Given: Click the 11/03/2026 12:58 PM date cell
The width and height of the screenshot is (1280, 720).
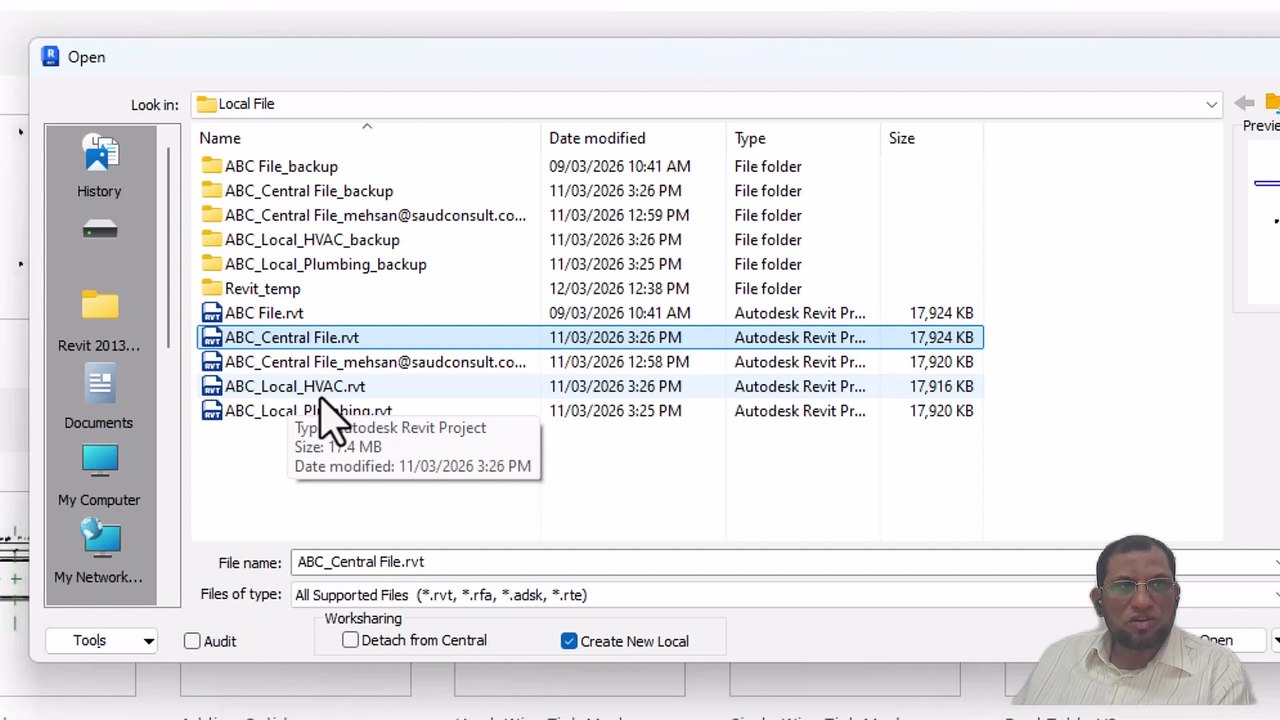Looking at the screenshot, I should (619, 362).
